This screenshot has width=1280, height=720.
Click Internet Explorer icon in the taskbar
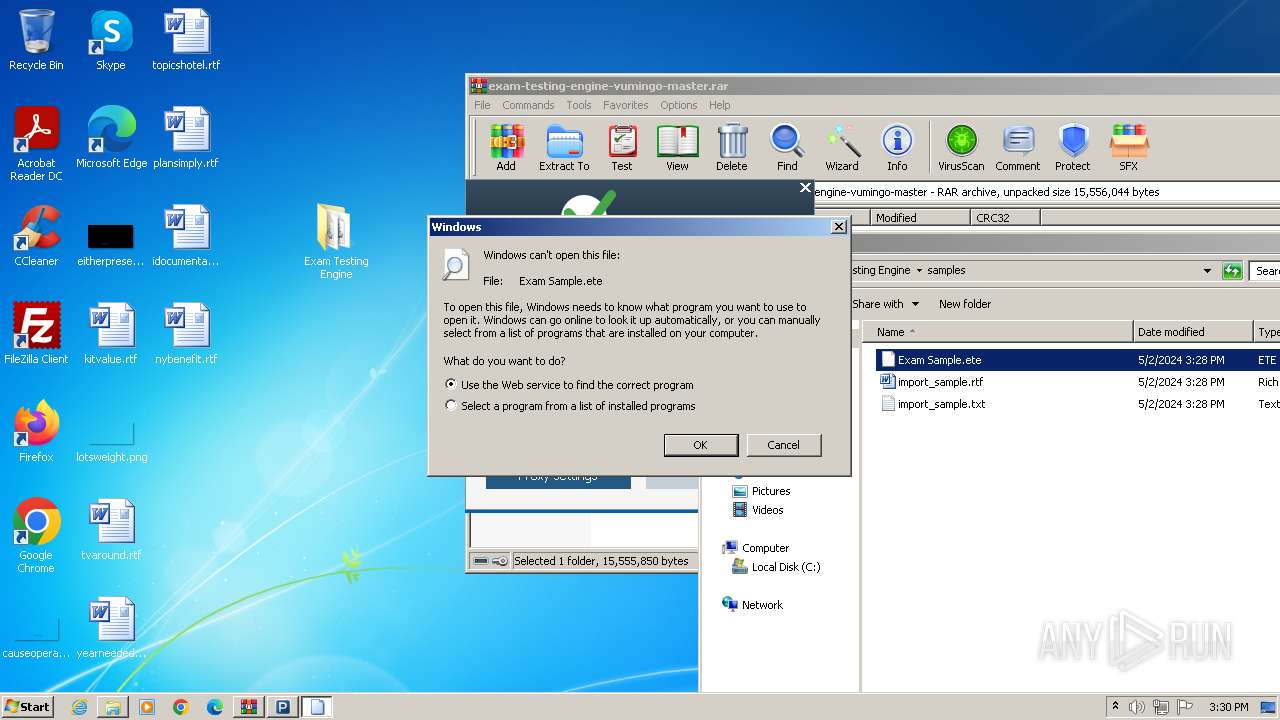79,707
